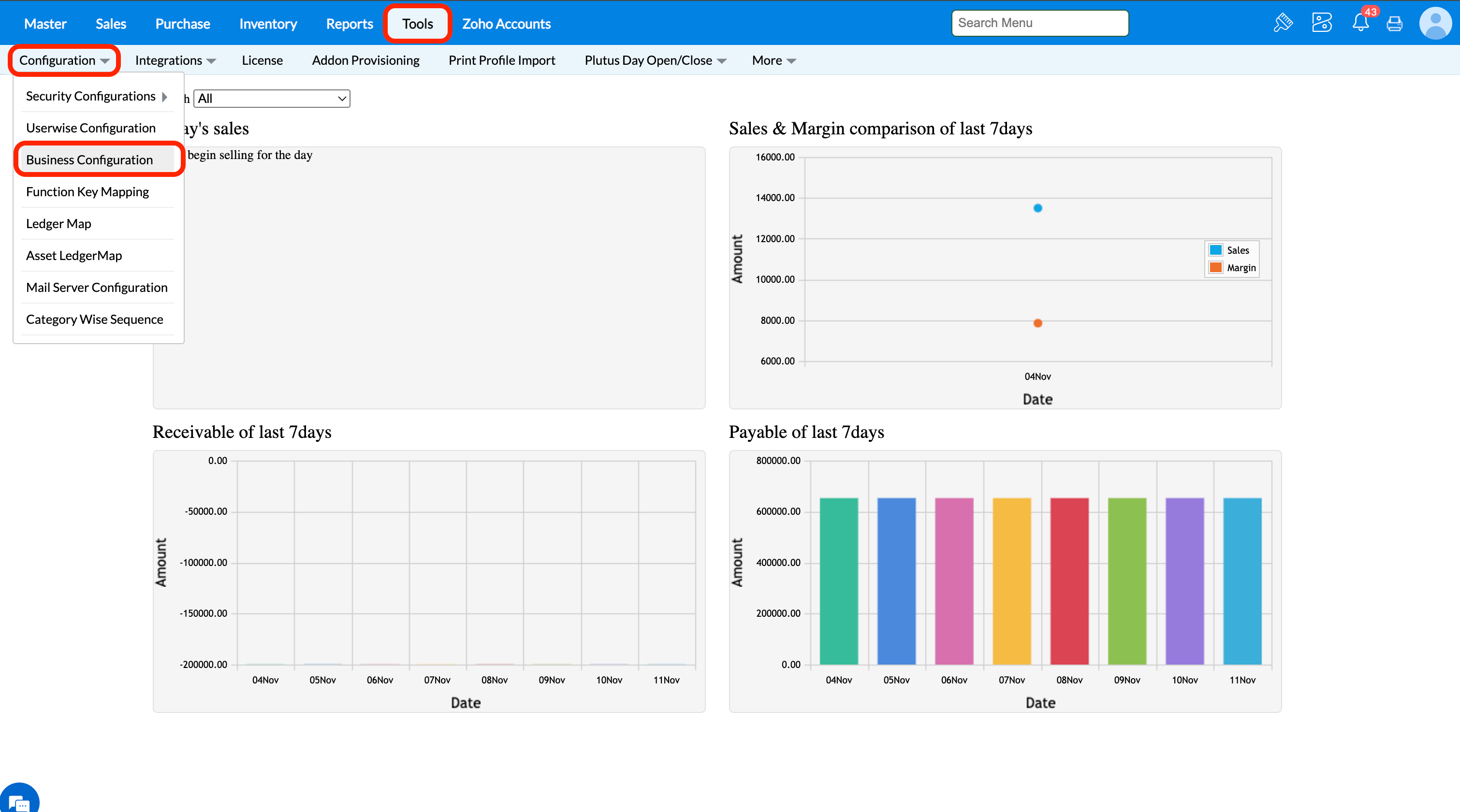The width and height of the screenshot is (1460, 812).
Task: Click the printer icon in header
Action: (1394, 23)
